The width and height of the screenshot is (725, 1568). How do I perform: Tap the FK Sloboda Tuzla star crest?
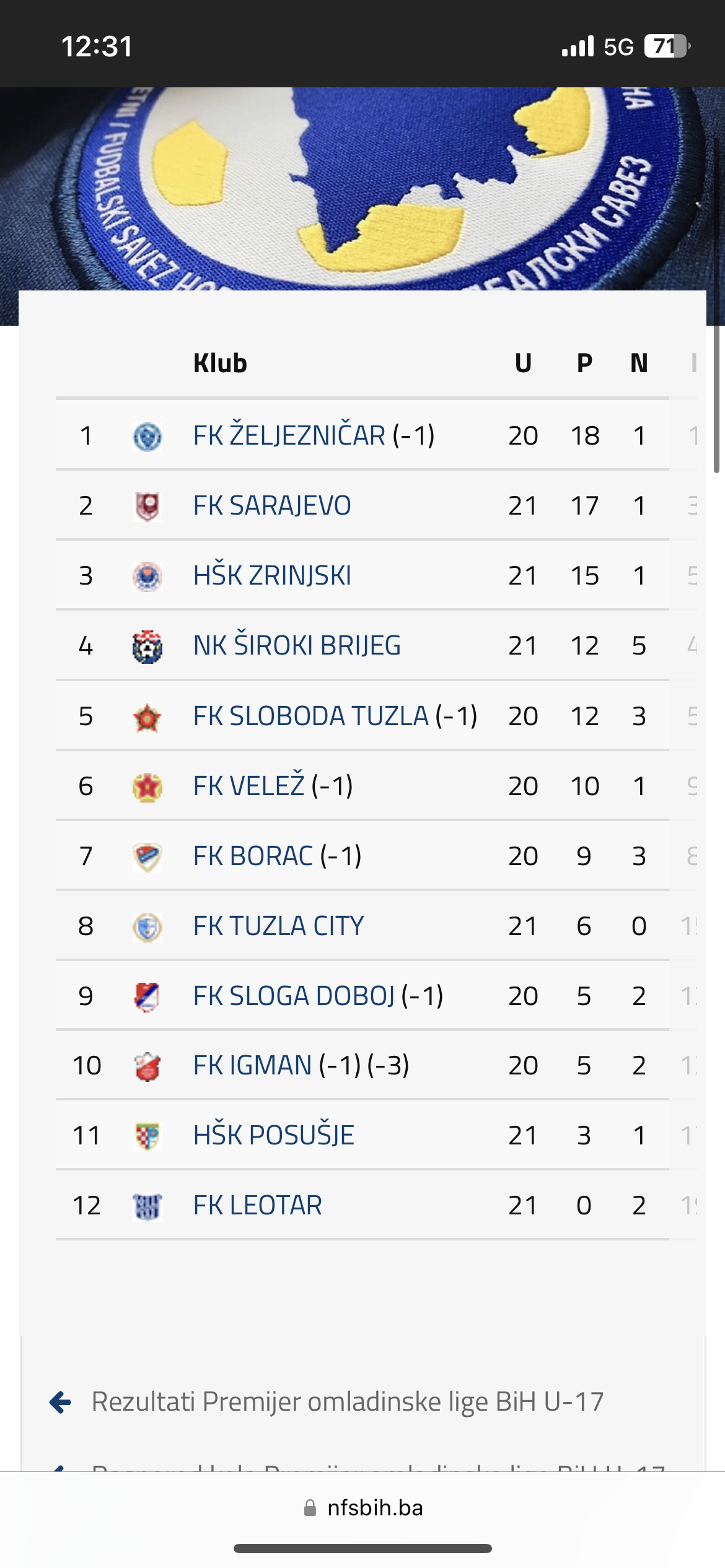pyautogui.click(x=147, y=717)
